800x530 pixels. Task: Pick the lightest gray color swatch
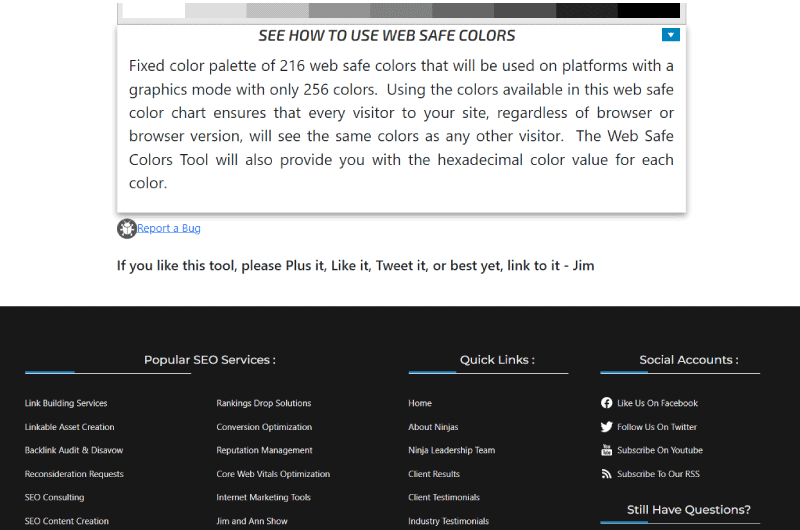click(x=216, y=10)
